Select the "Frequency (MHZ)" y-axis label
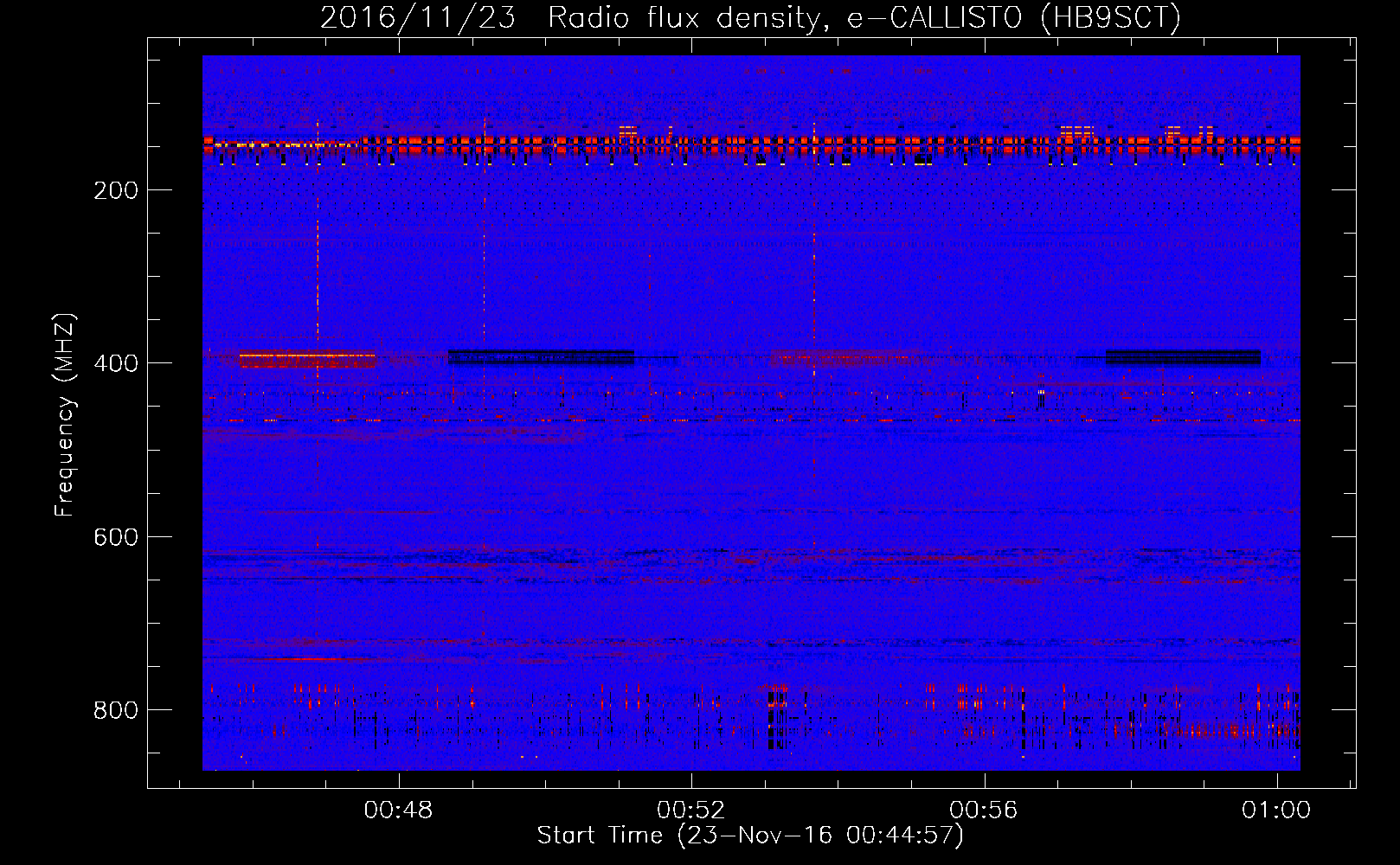 pyautogui.click(x=65, y=415)
